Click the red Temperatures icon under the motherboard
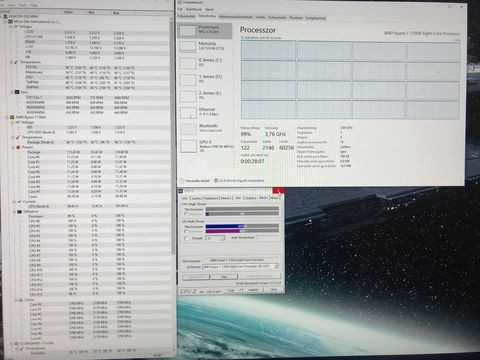480x360 pixels. 16,62
